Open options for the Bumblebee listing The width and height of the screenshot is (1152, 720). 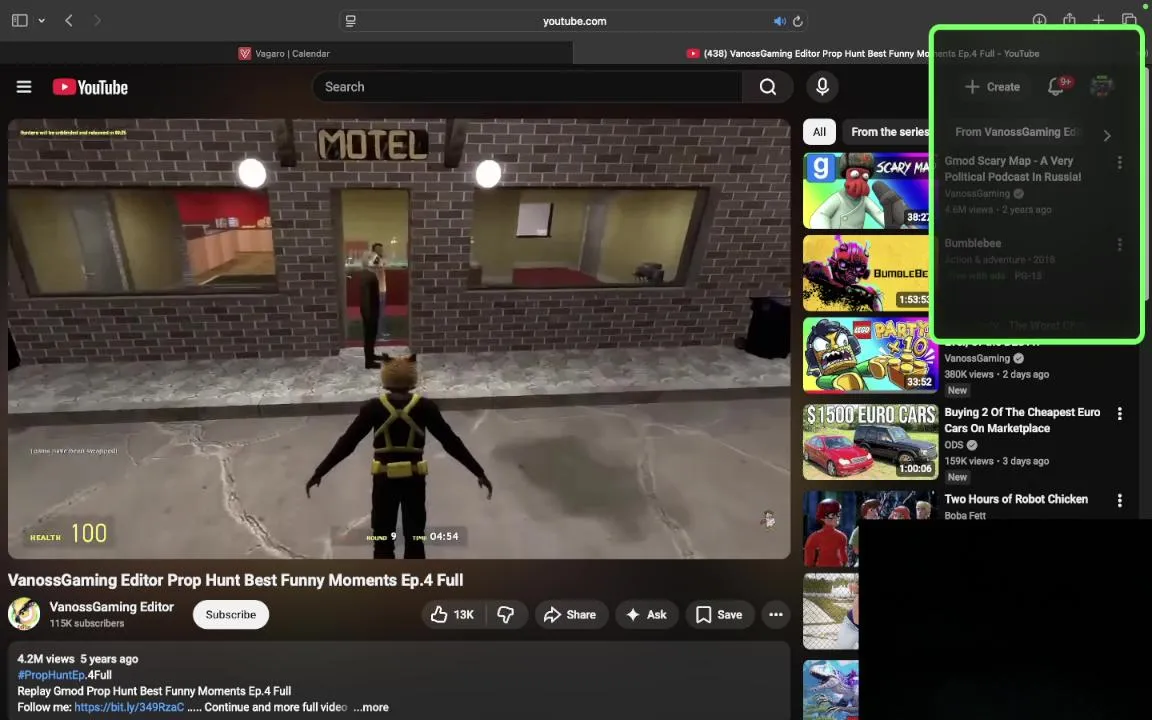click(1119, 245)
